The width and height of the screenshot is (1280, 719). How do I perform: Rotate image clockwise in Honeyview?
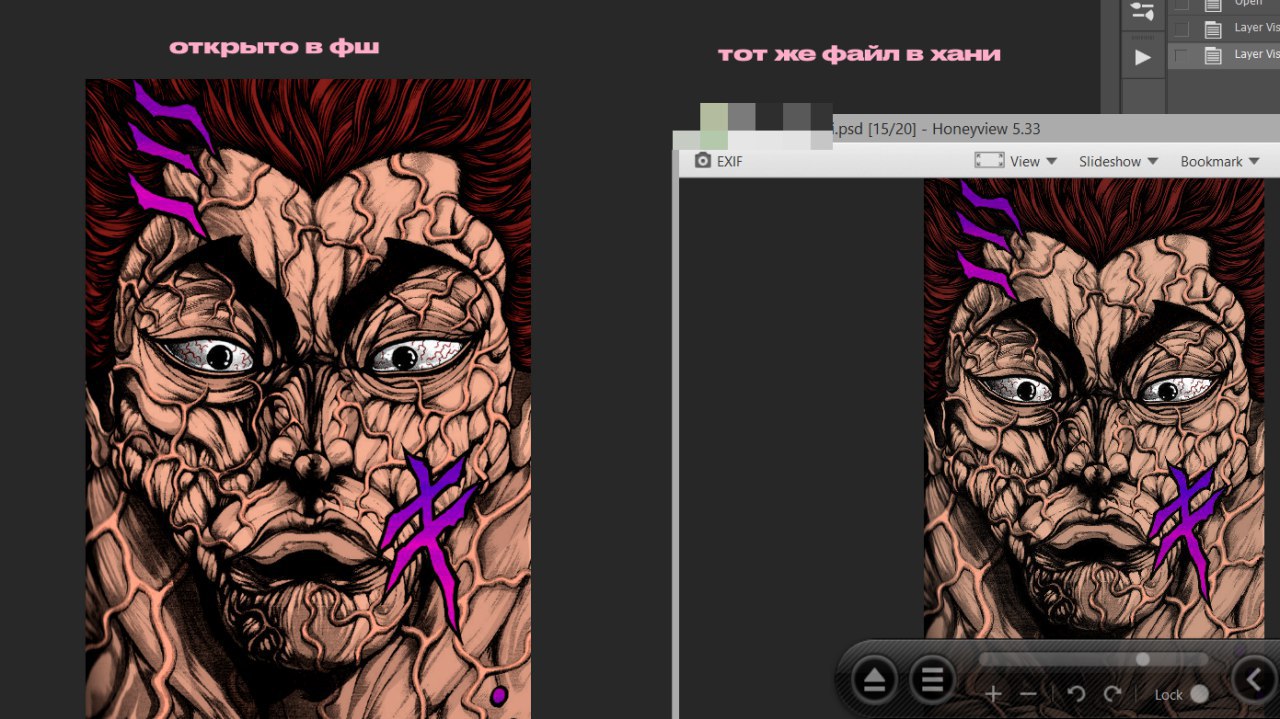click(1112, 694)
